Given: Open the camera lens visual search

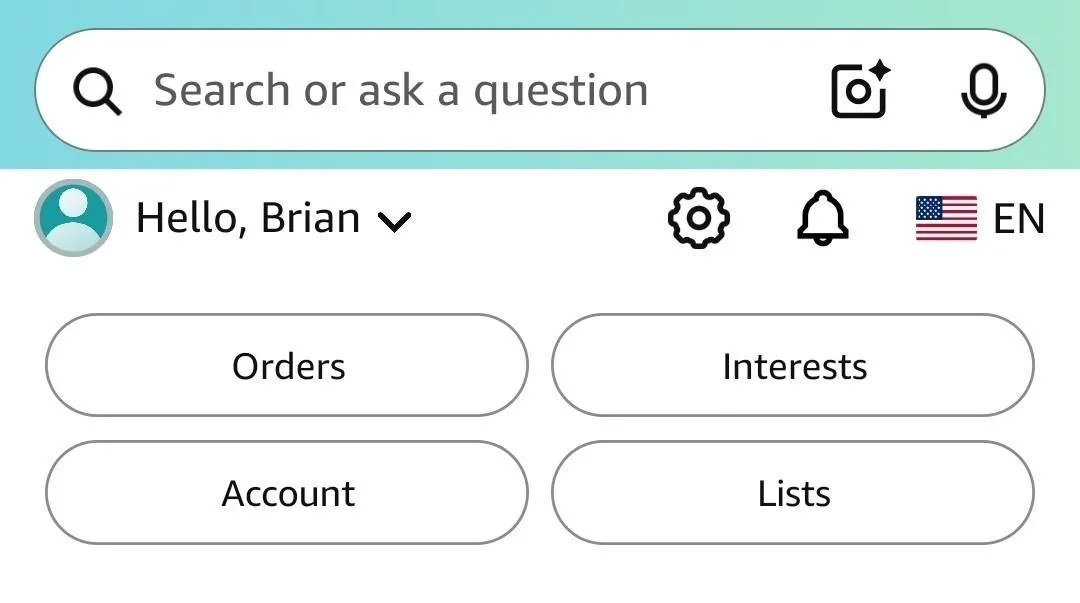Looking at the screenshot, I should pyautogui.click(x=860, y=91).
